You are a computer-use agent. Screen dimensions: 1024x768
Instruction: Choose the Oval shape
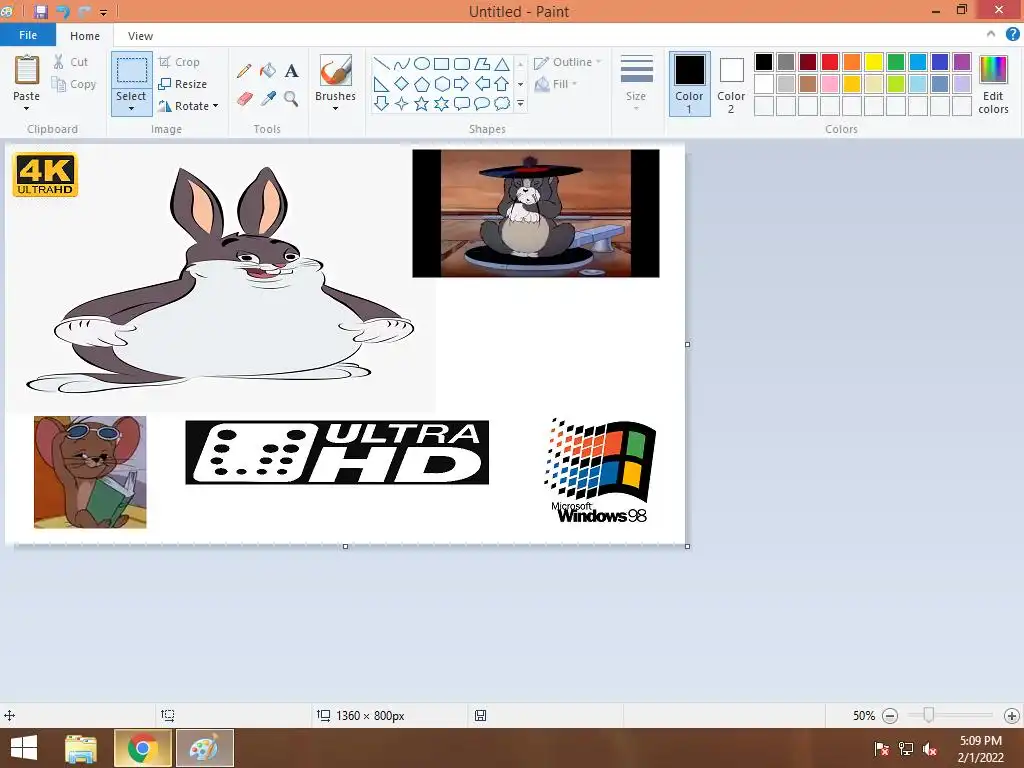tap(422, 63)
